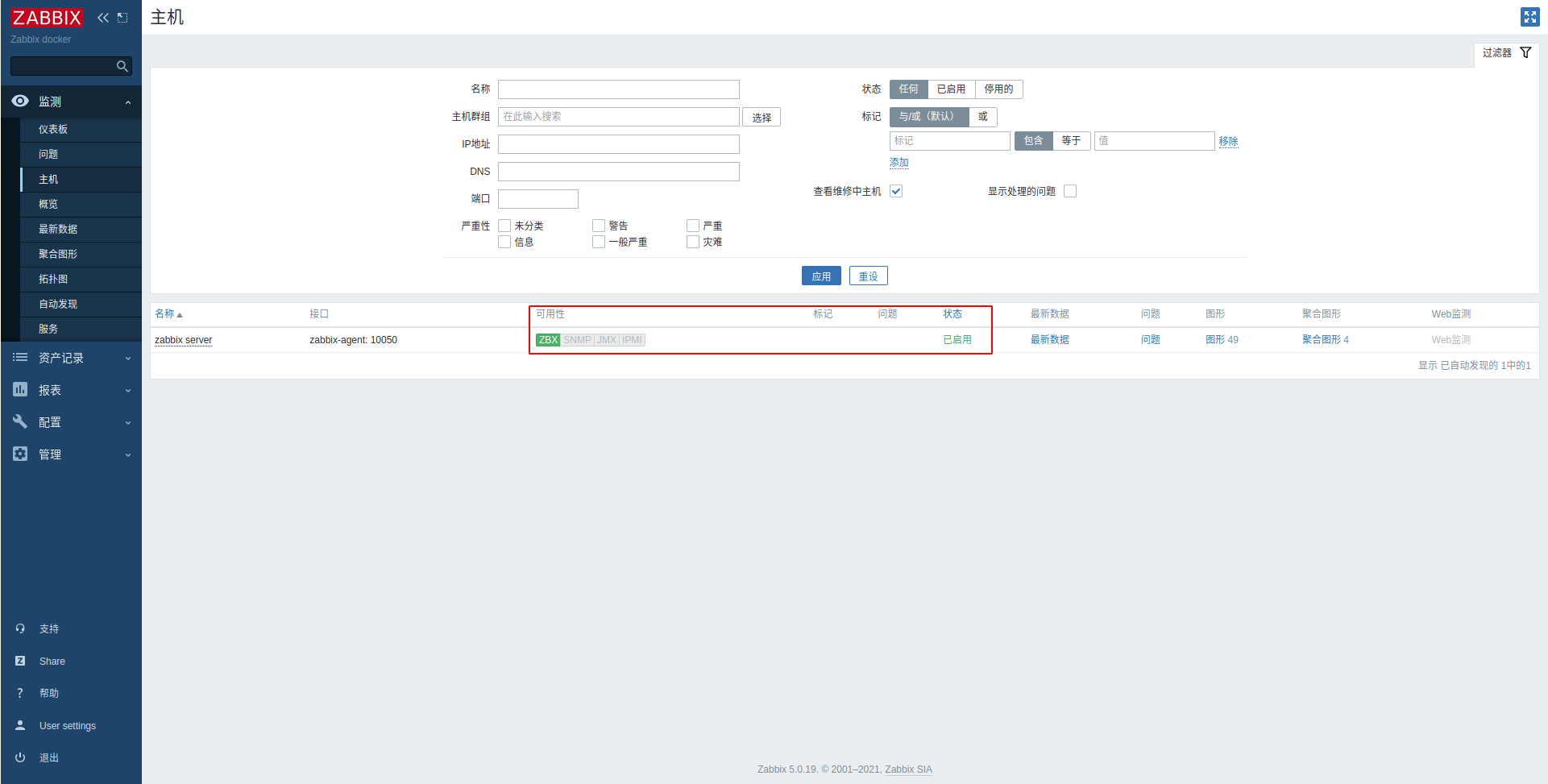This screenshot has height=784, width=1548.
Task: Sort table by 状态 column
Action: click(x=952, y=314)
